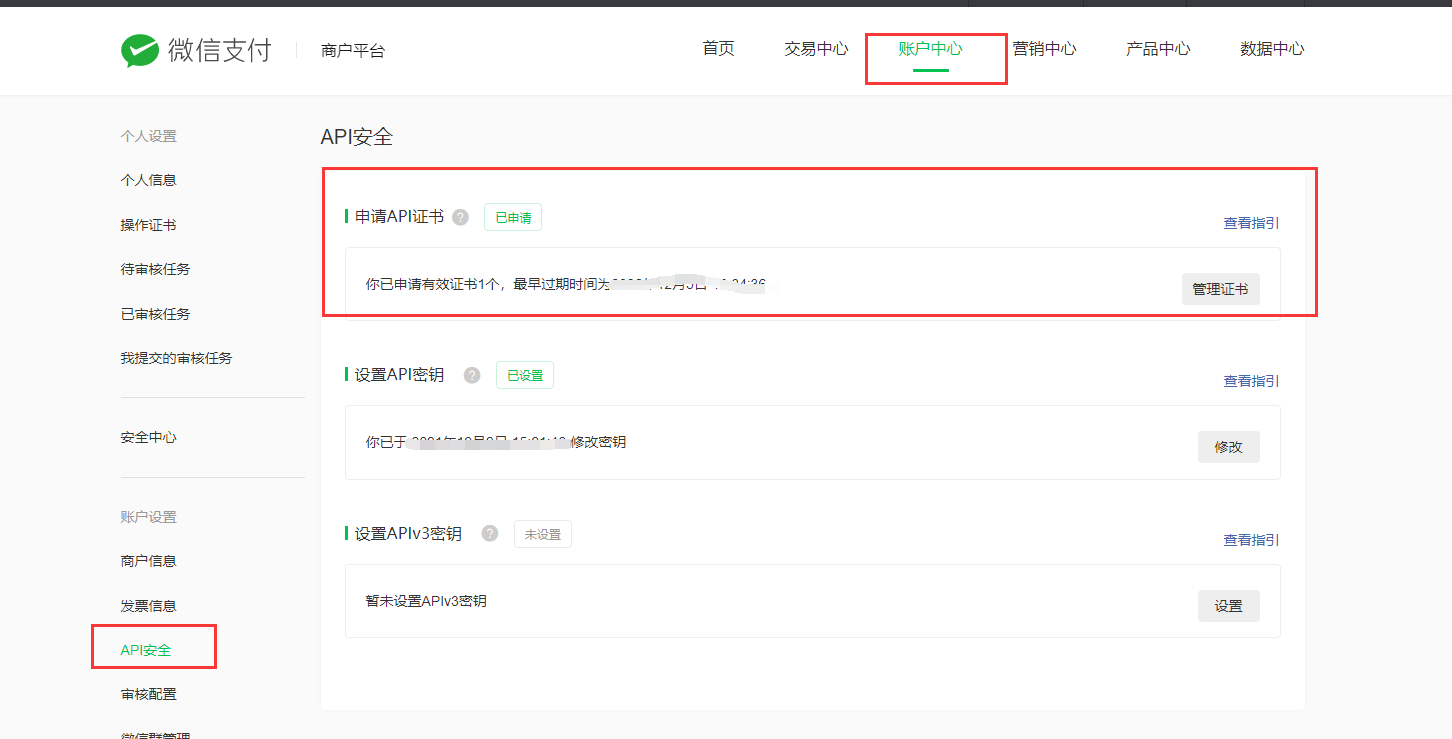The width and height of the screenshot is (1452, 739).
Task: Open the 交易中心 tab
Action: coord(816,48)
